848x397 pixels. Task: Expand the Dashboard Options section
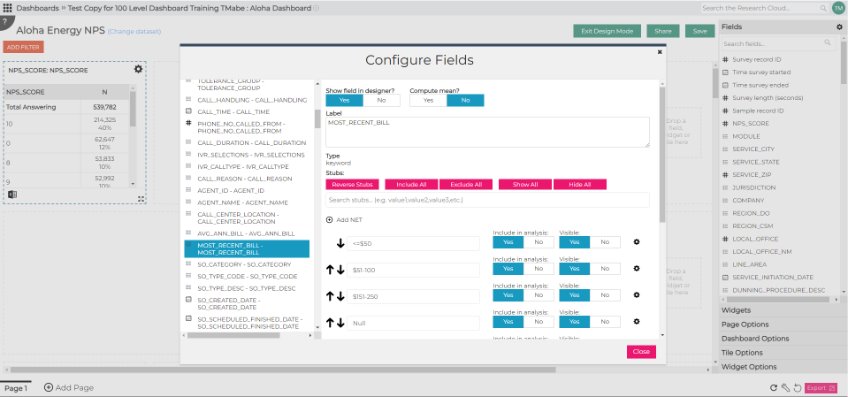point(782,339)
